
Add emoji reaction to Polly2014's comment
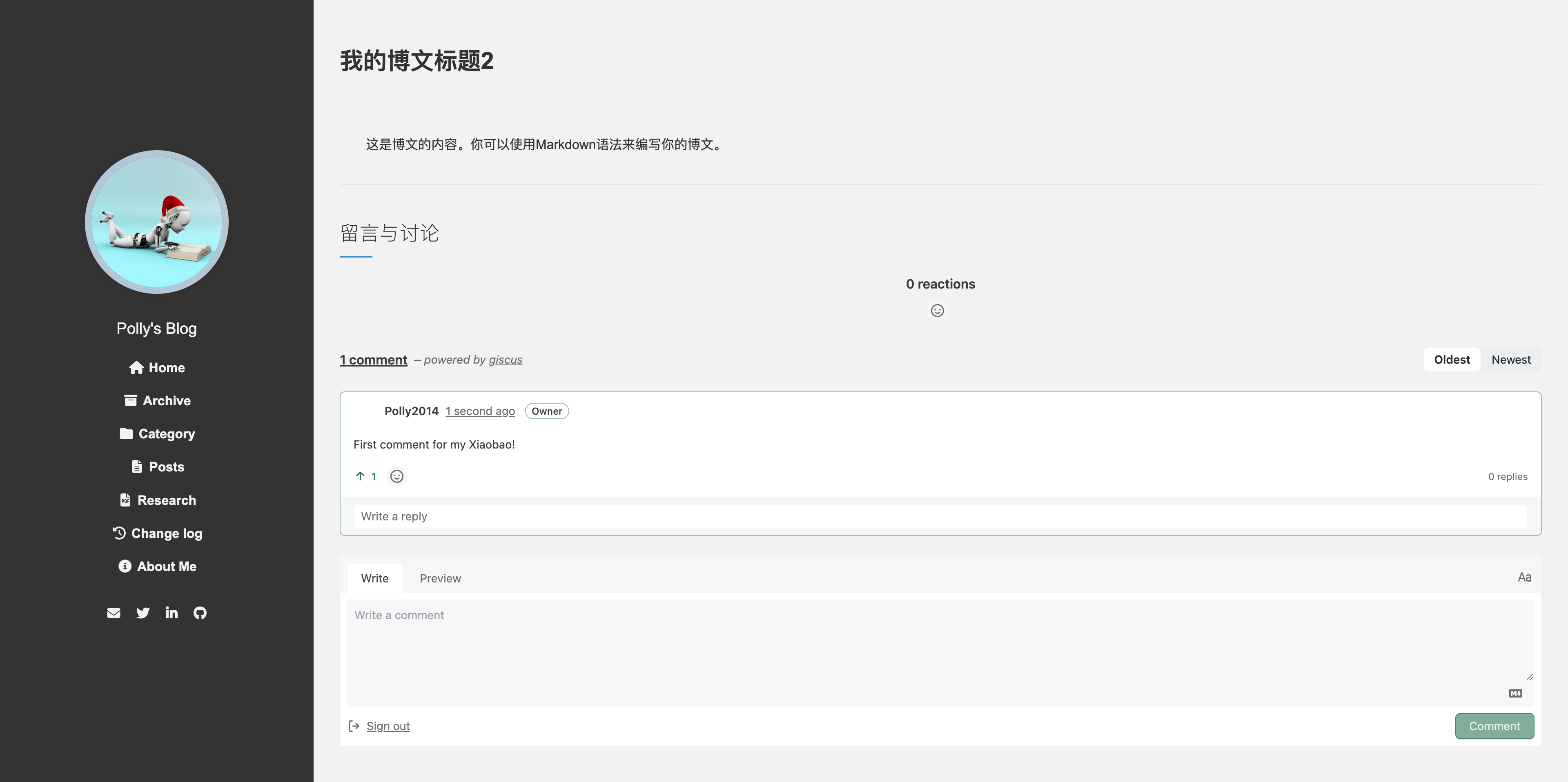pyautogui.click(x=397, y=476)
